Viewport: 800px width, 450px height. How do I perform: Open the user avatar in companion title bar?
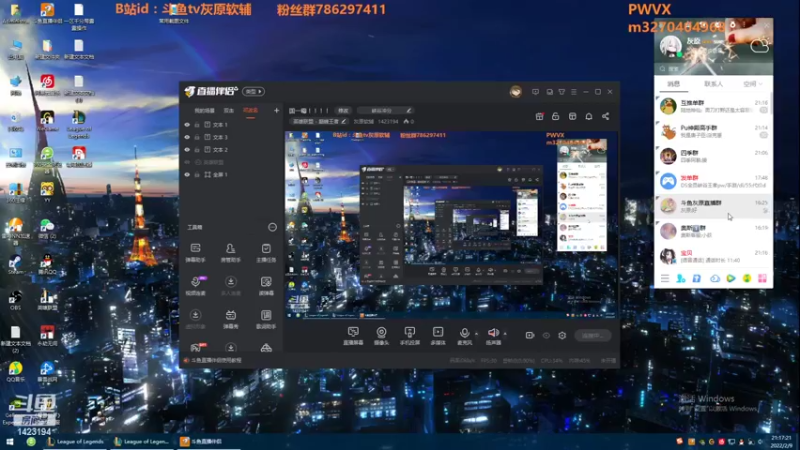click(x=516, y=92)
